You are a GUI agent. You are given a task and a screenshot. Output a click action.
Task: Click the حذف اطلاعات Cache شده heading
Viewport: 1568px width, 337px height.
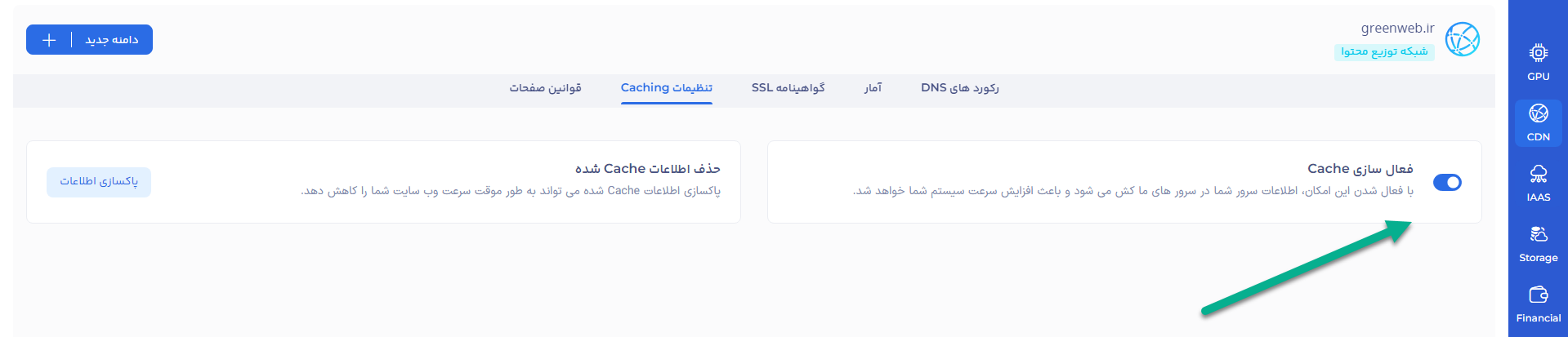point(647,169)
